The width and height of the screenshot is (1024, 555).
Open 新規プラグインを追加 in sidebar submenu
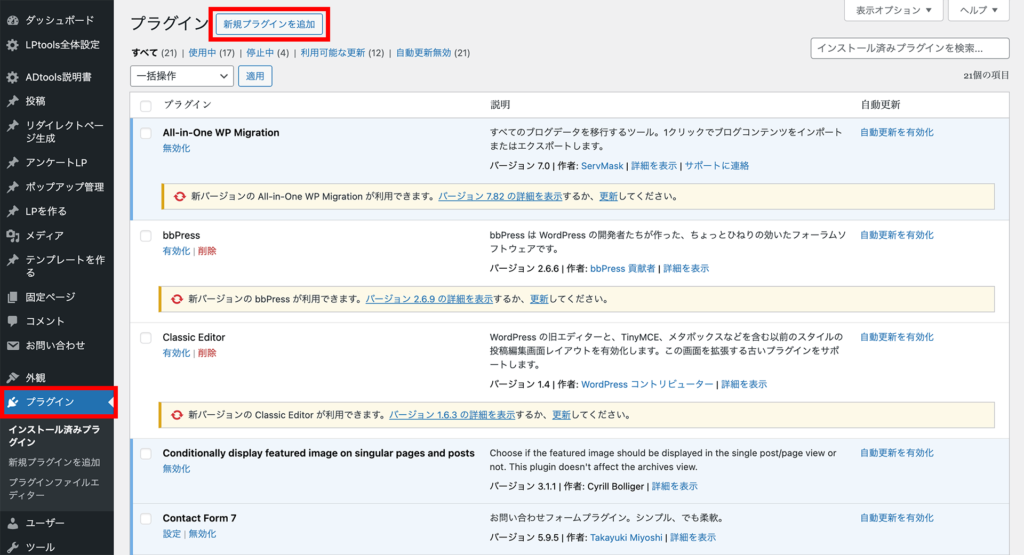coord(54,462)
